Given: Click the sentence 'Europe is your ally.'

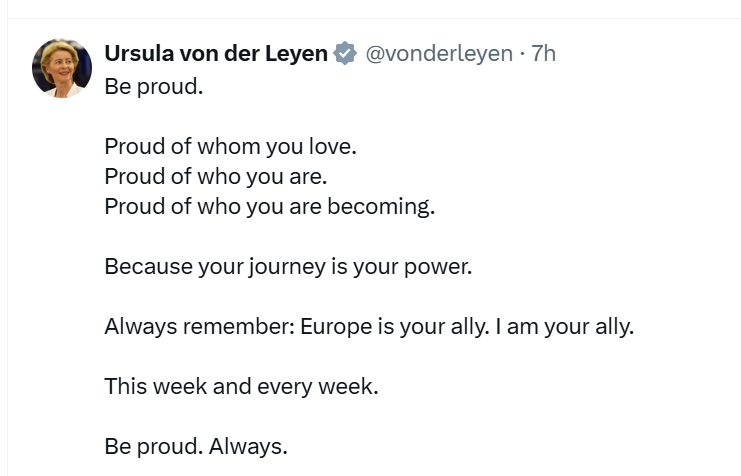Looking at the screenshot, I should click(x=395, y=327).
